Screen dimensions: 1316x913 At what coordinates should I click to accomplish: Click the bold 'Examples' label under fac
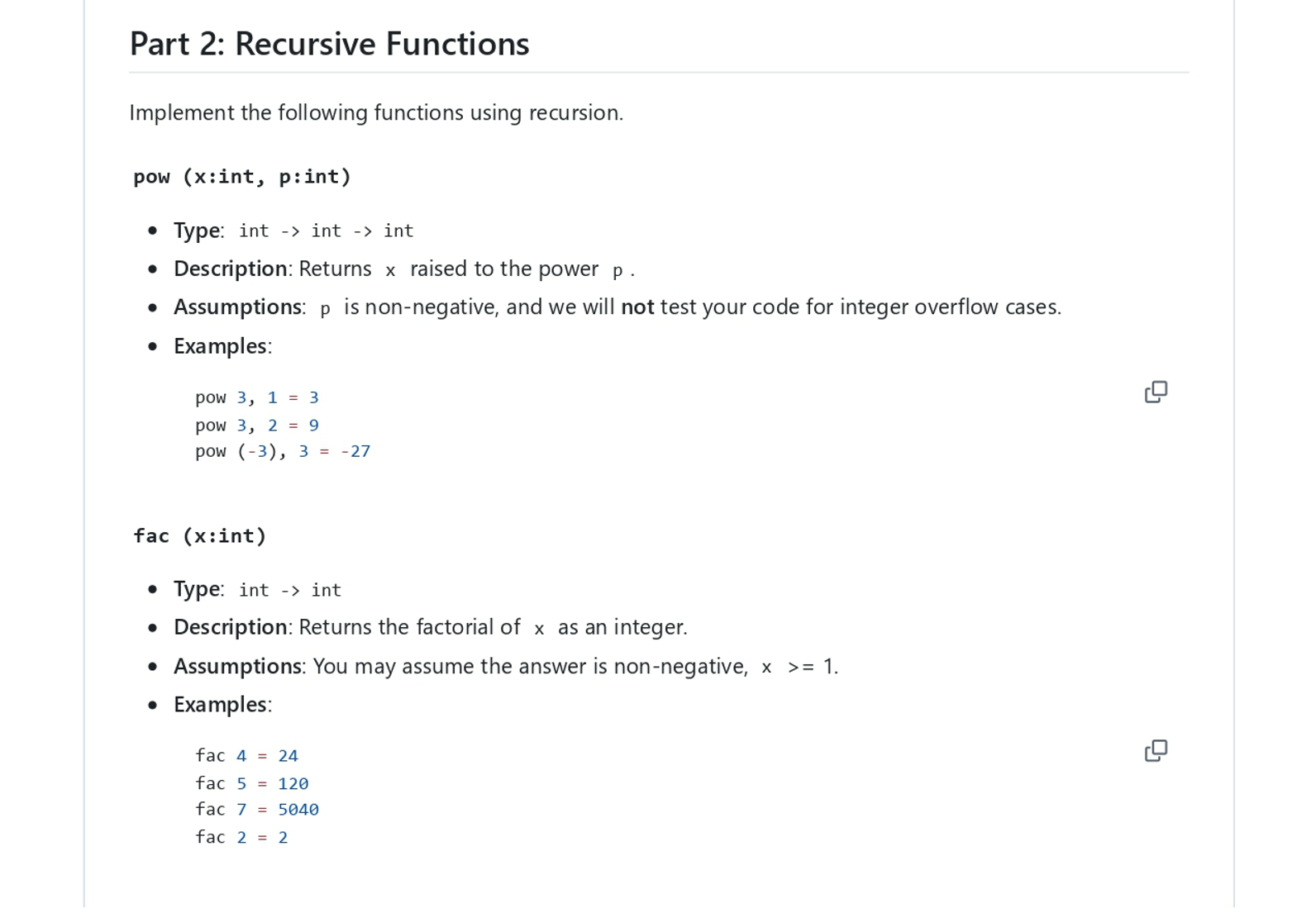[x=221, y=705]
